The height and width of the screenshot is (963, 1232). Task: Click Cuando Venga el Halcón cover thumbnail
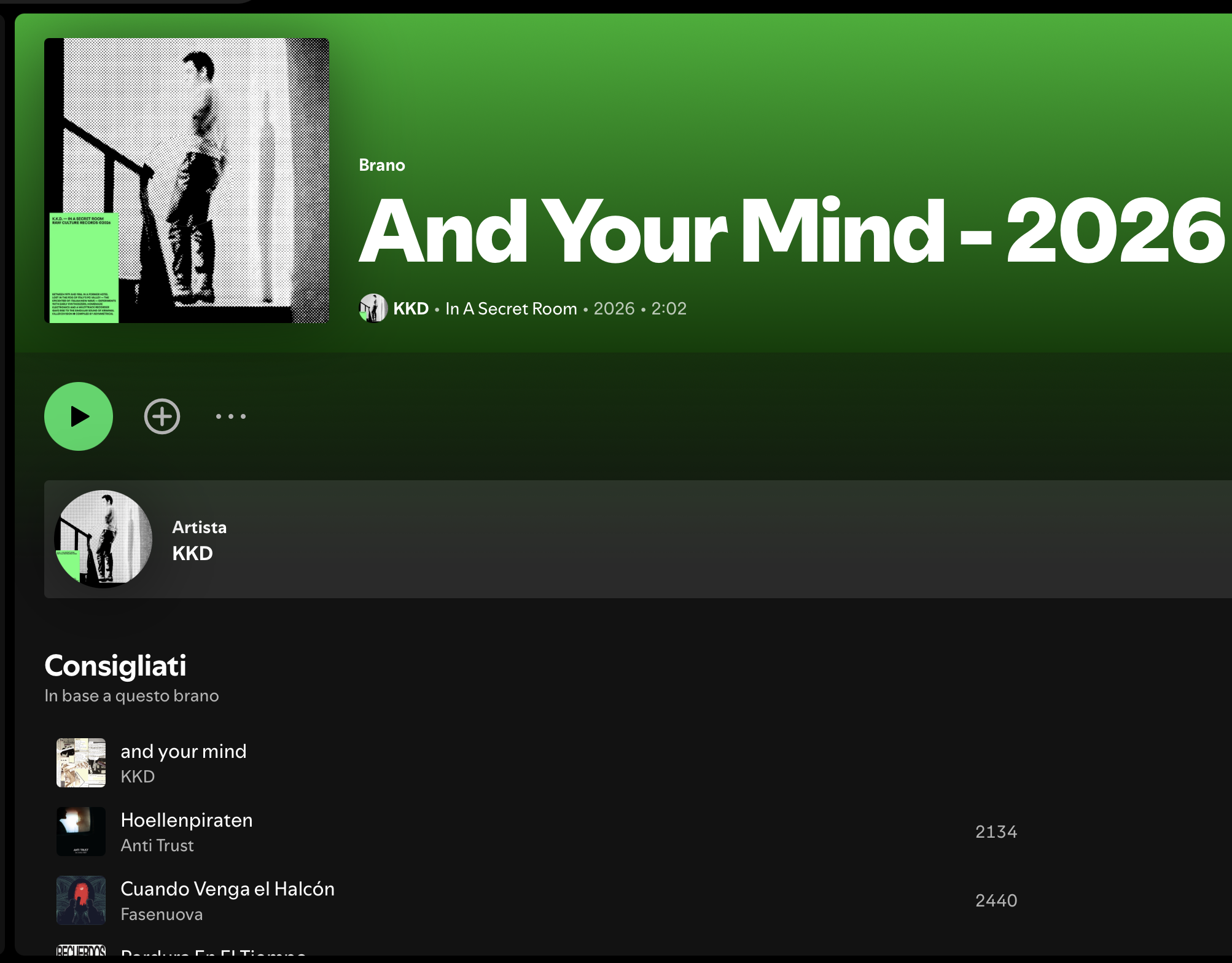tap(81, 900)
